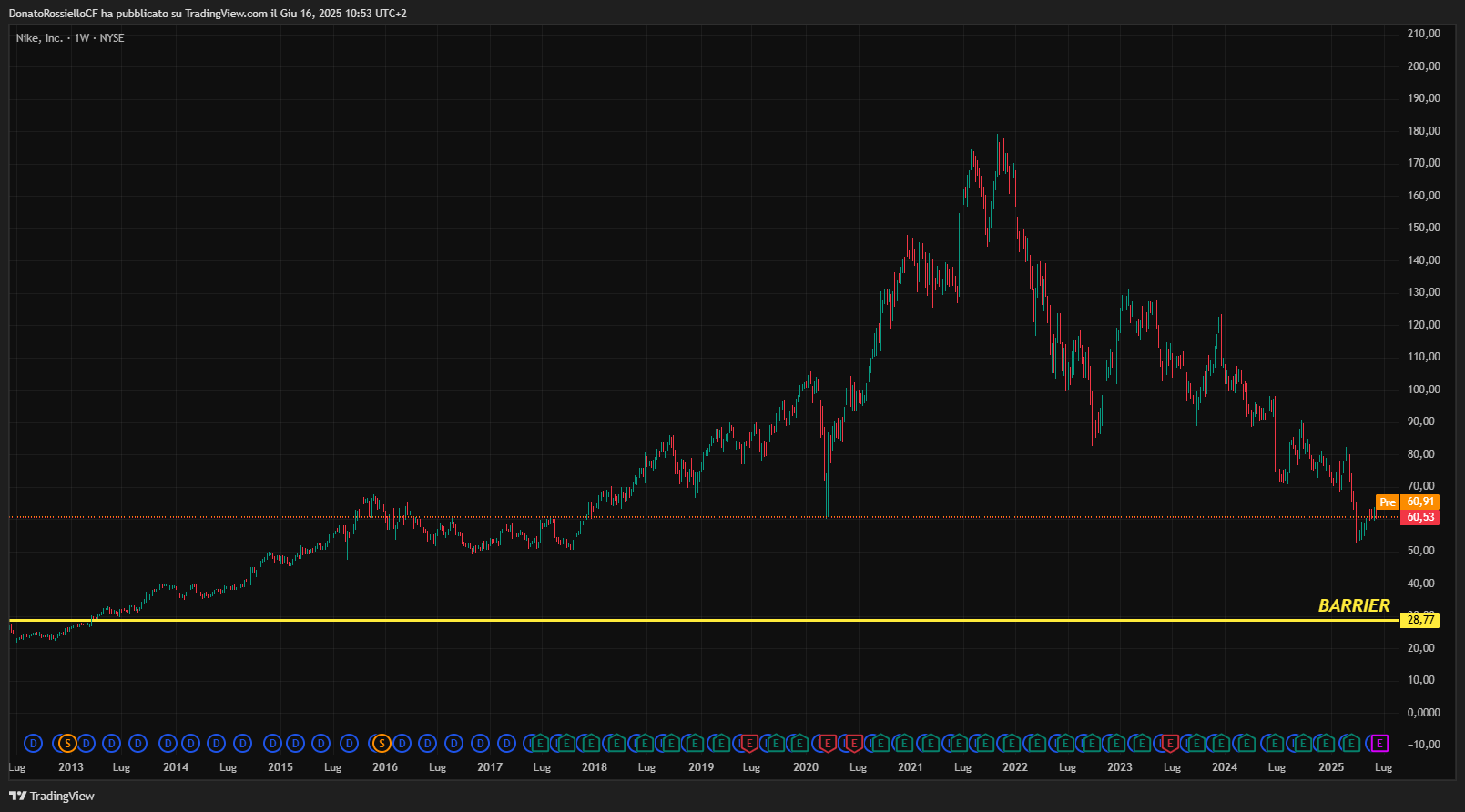Click the 2020 time axis label

coord(806,767)
